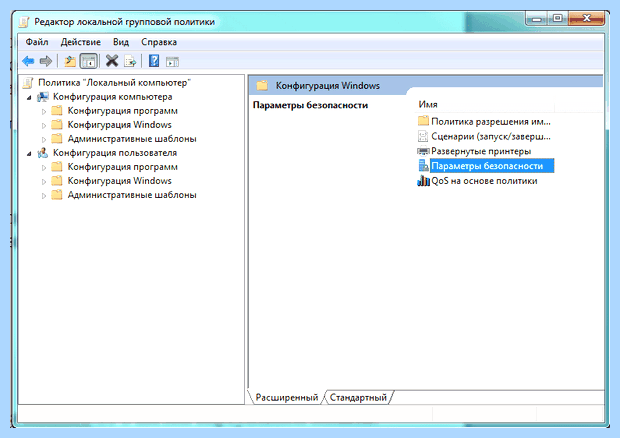This screenshot has width=620, height=438.
Task: Select the Конфигурация пользователя tree item
Action: (x=115, y=153)
